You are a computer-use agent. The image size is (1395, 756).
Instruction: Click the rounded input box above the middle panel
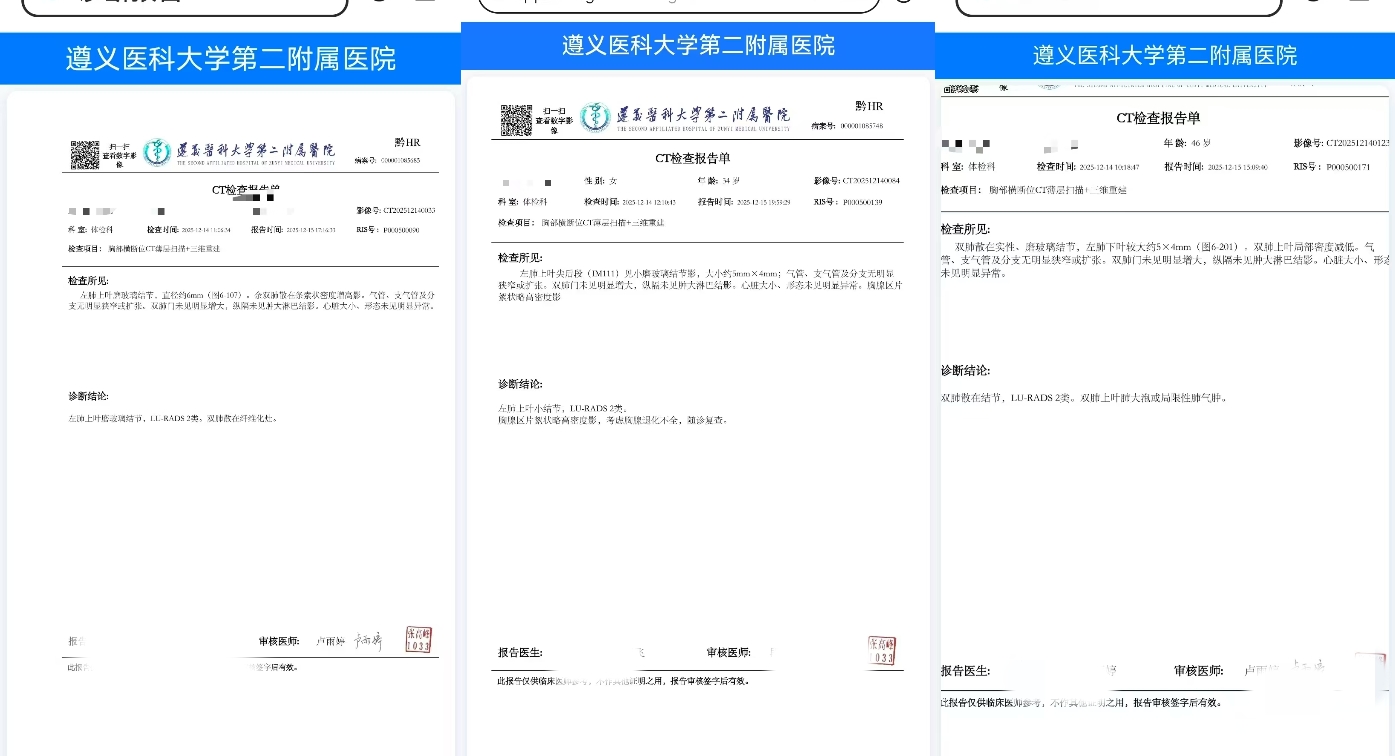click(x=678, y=4)
